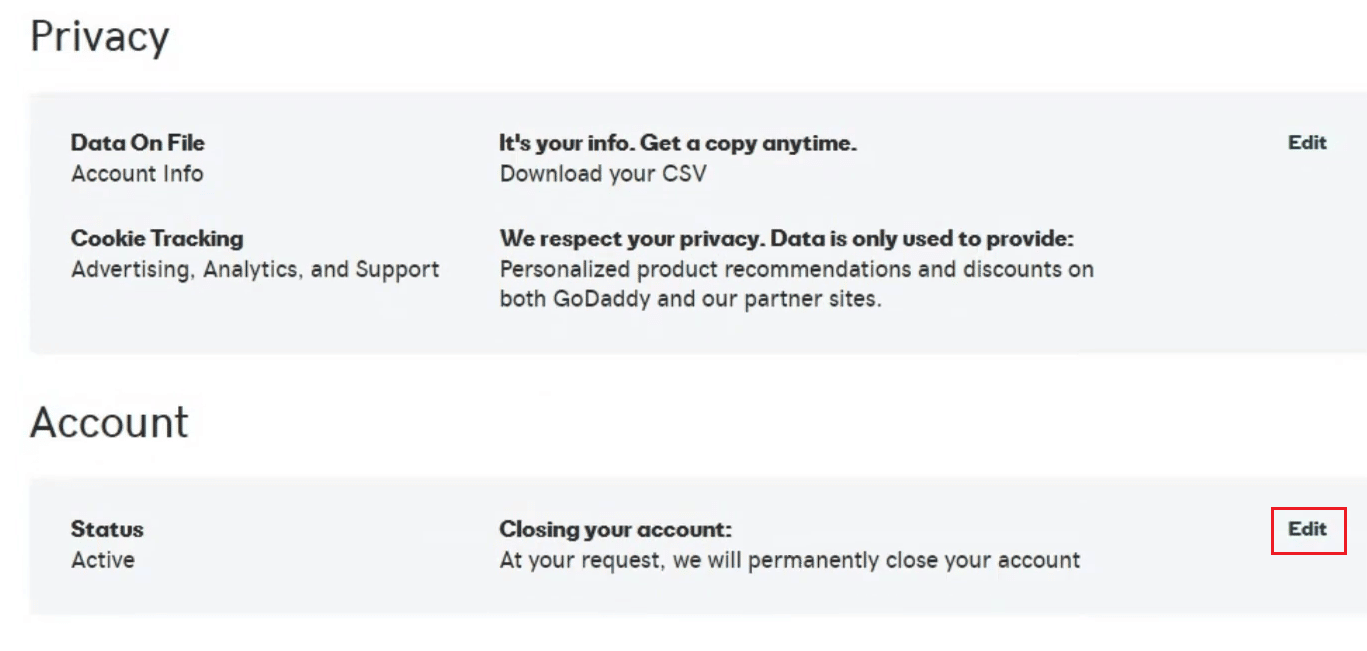Select the Account section heading

pos(109,422)
